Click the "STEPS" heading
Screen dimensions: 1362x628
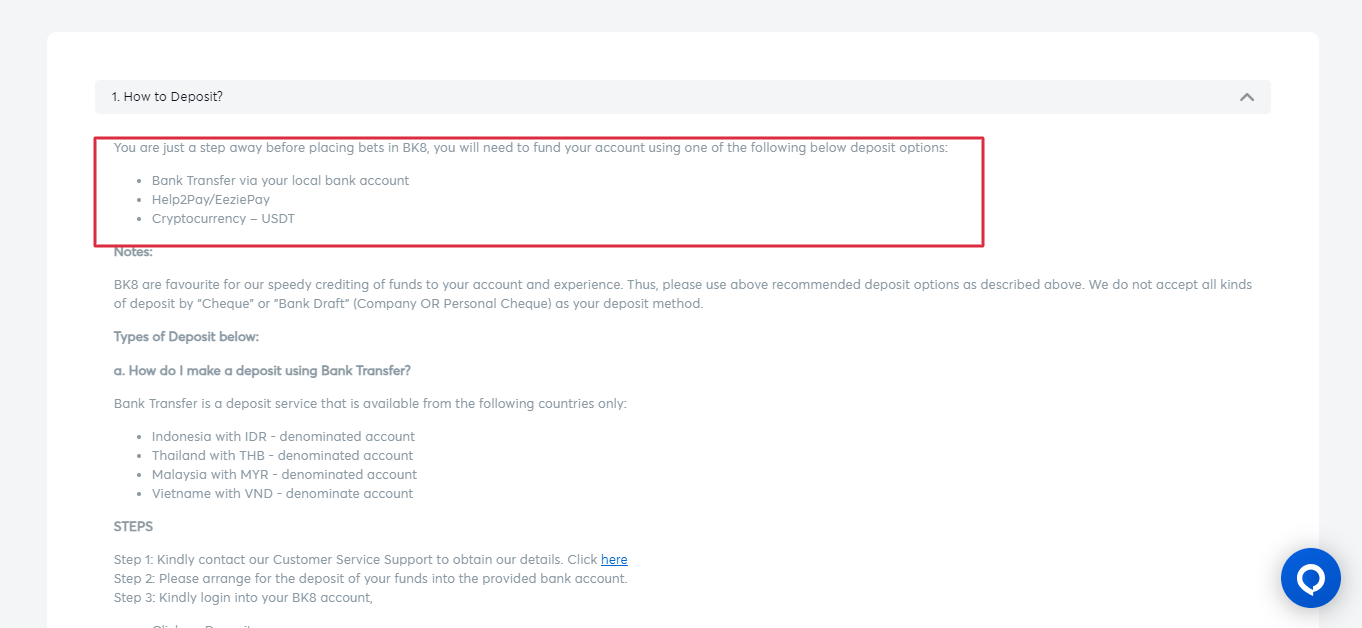click(133, 527)
